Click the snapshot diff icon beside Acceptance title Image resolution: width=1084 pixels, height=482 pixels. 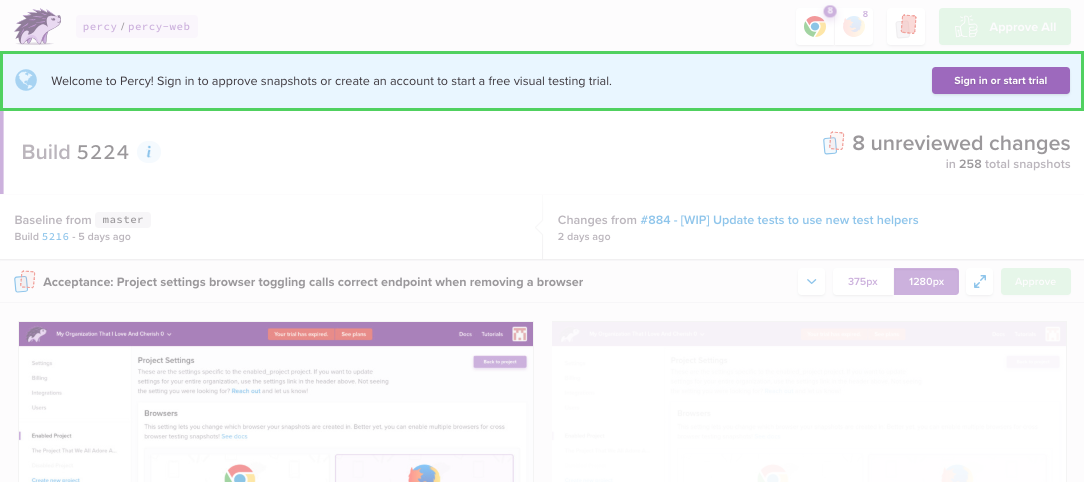point(25,281)
